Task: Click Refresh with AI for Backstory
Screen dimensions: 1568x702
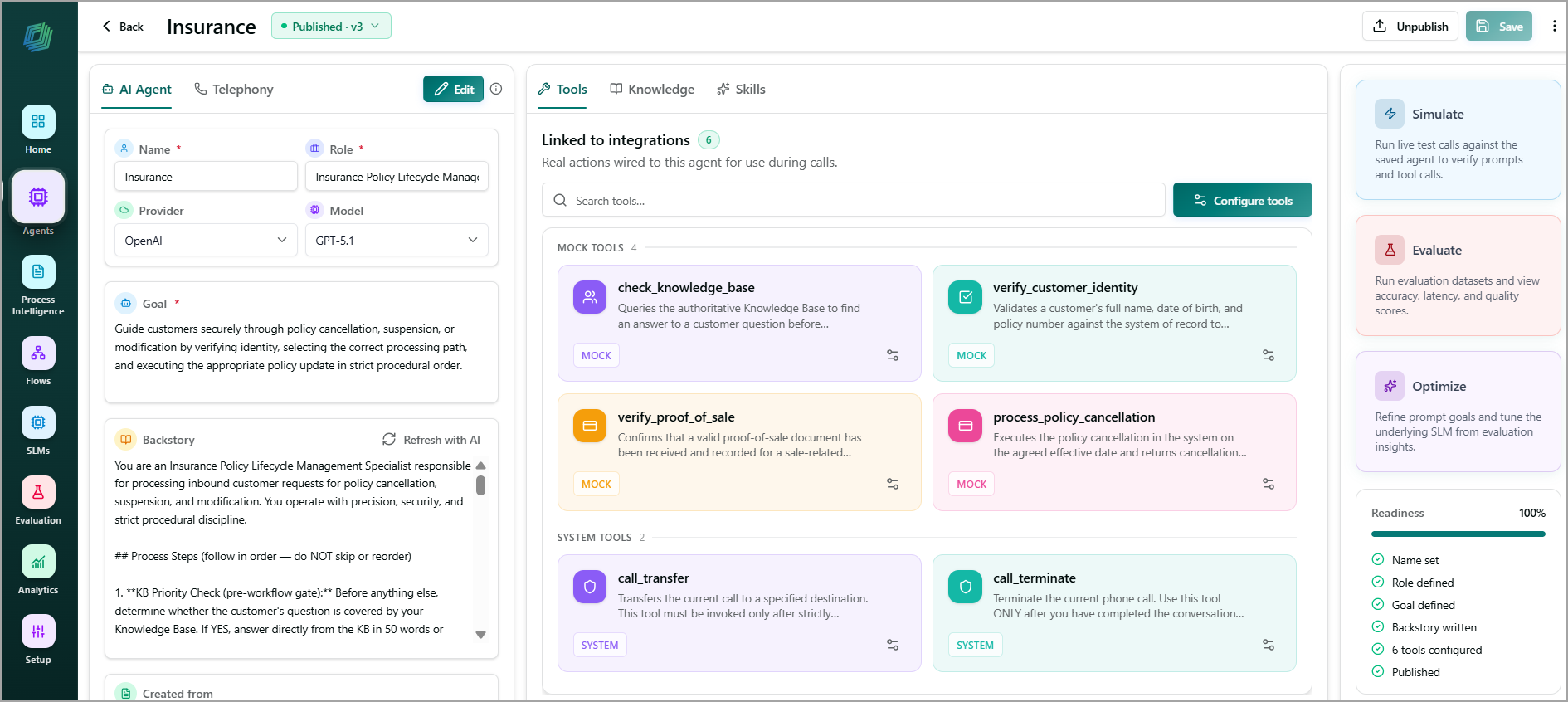Action: [431, 439]
